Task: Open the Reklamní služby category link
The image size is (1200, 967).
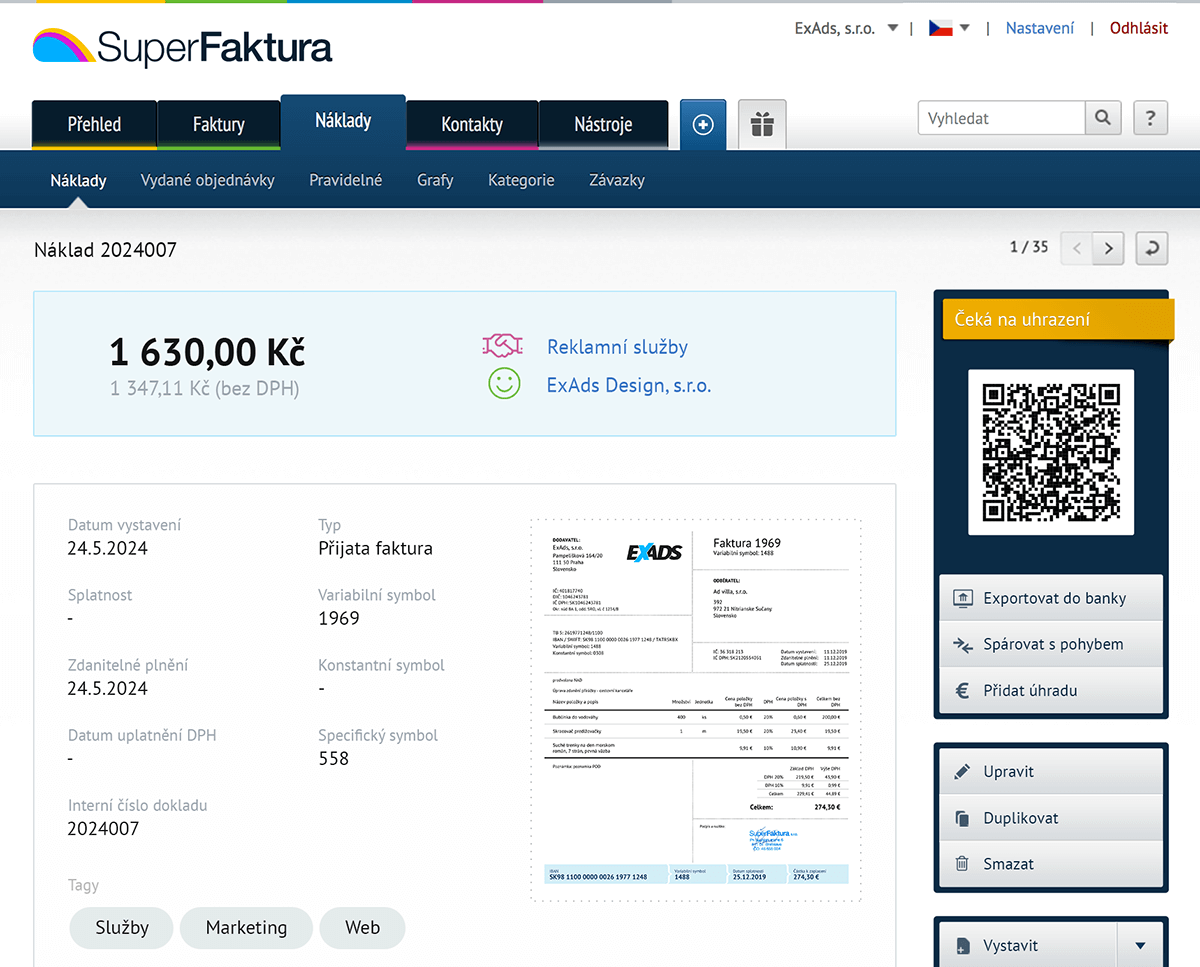Action: click(617, 347)
